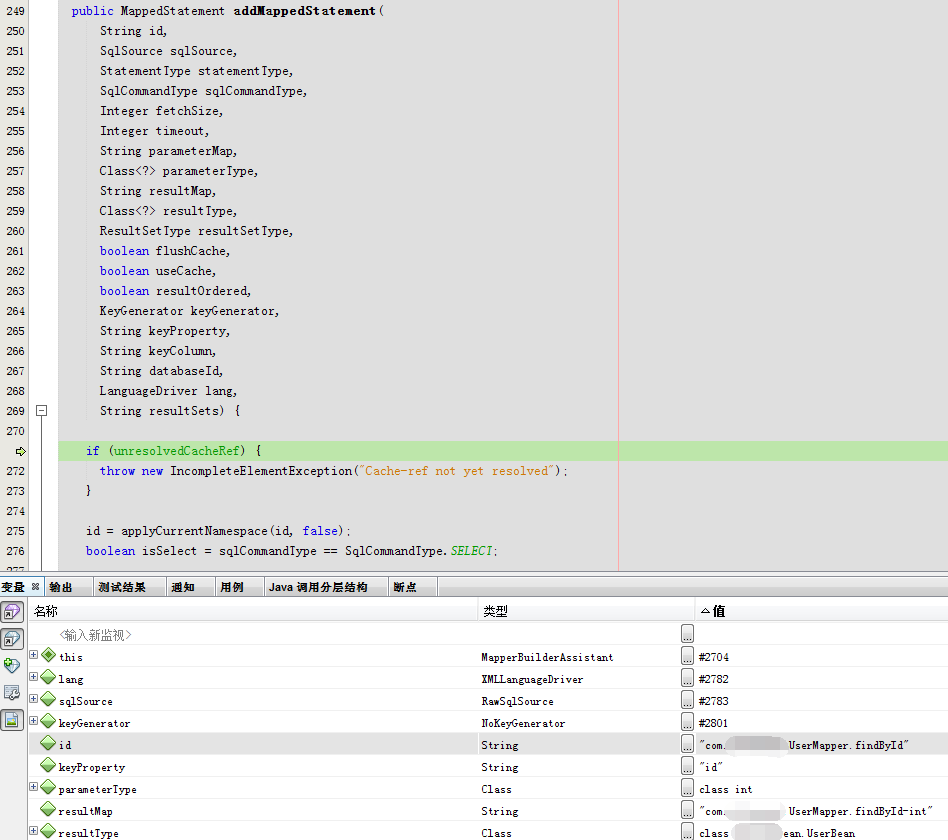Click the green diamond icon for keyProperty

click(x=48, y=765)
